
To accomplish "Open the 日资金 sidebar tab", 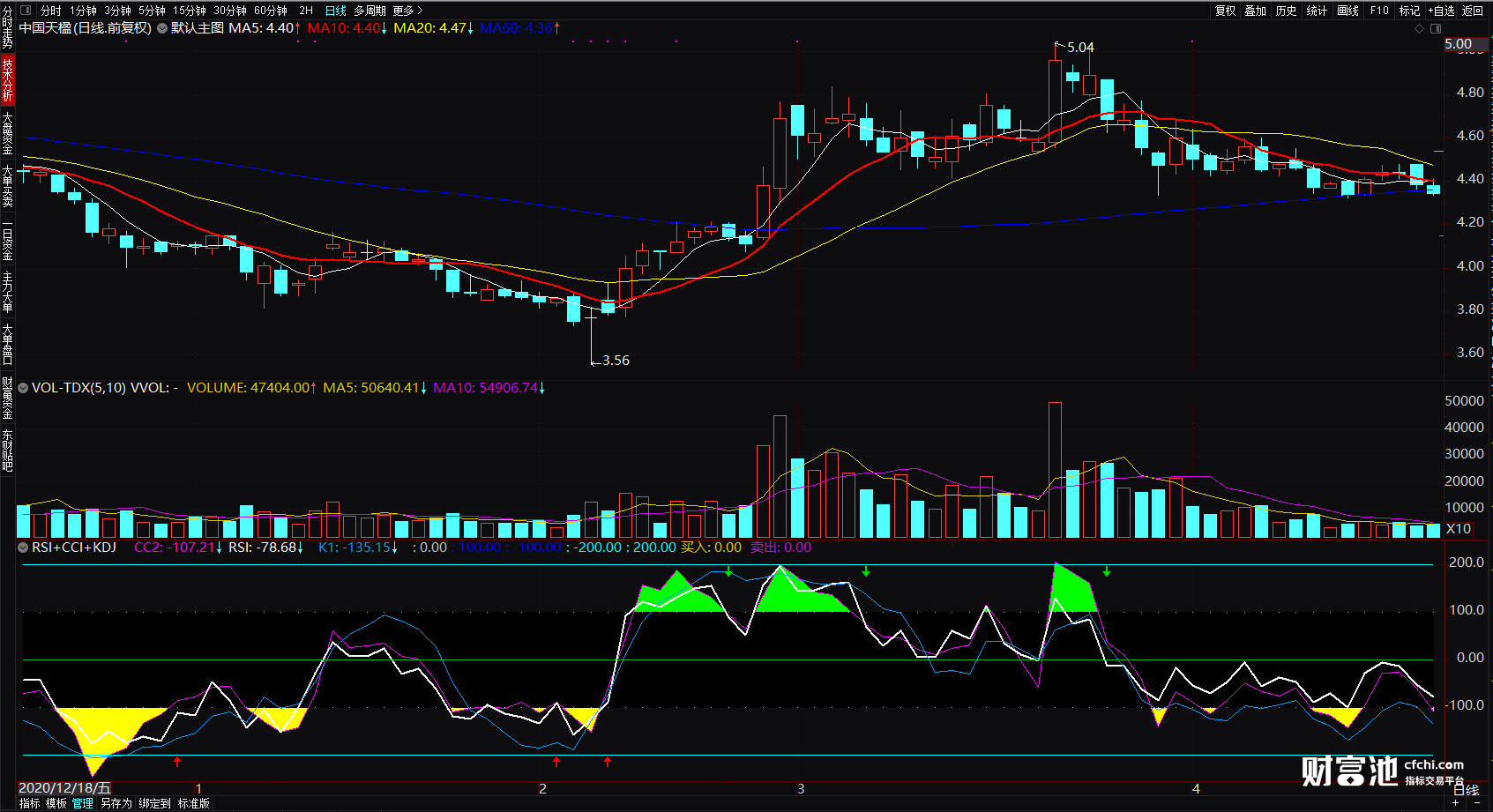I will point(7,239).
